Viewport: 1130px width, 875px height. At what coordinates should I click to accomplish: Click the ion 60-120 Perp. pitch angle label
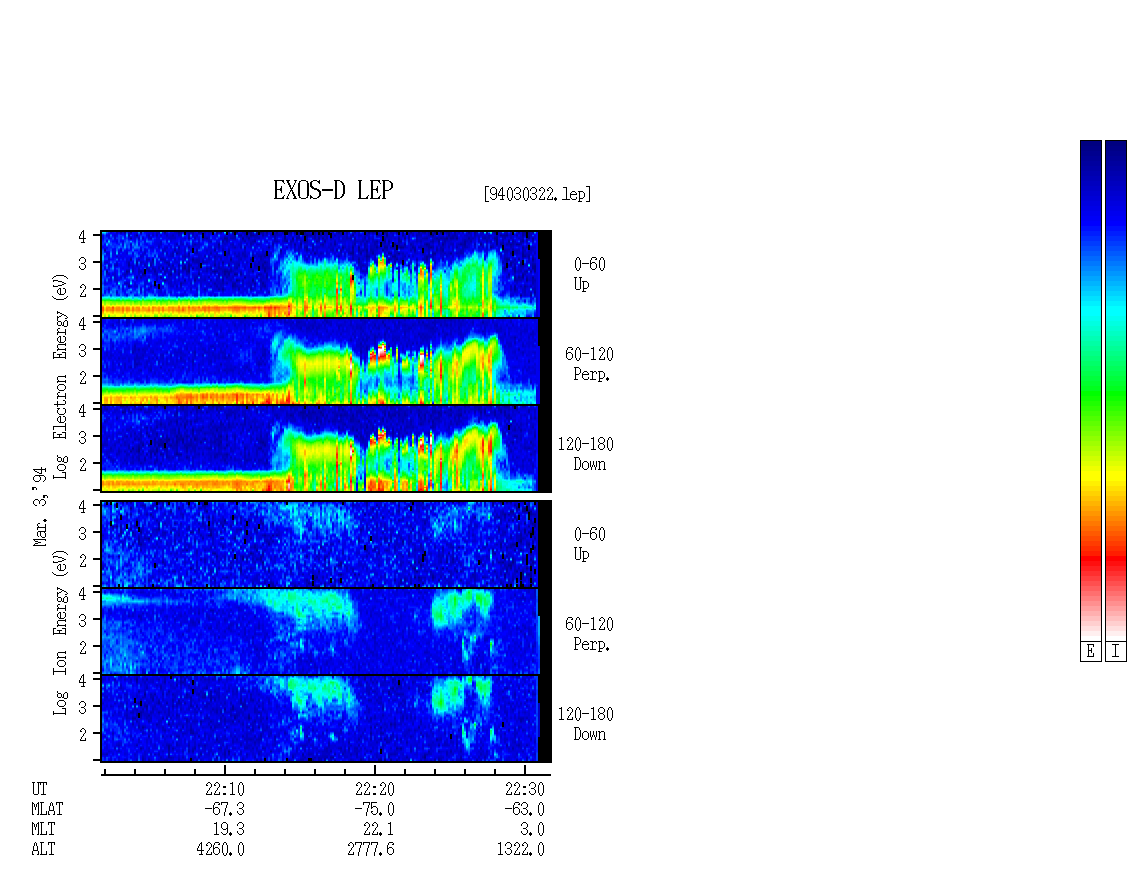click(x=589, y=634)
